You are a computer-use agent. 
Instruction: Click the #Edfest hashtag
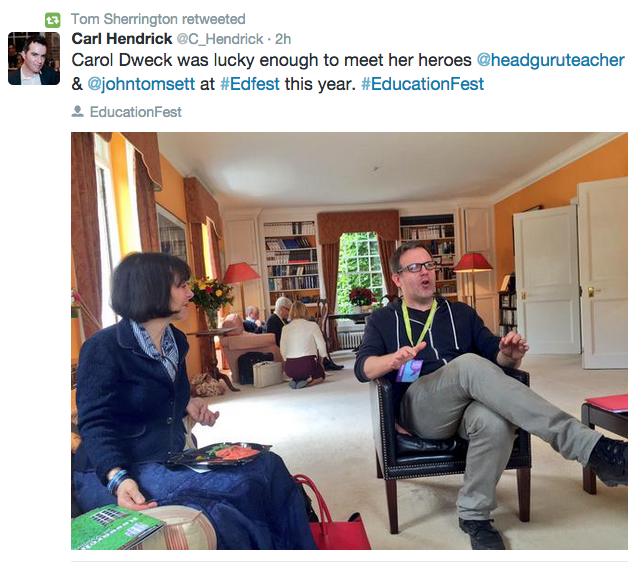(x=250, y=84)
